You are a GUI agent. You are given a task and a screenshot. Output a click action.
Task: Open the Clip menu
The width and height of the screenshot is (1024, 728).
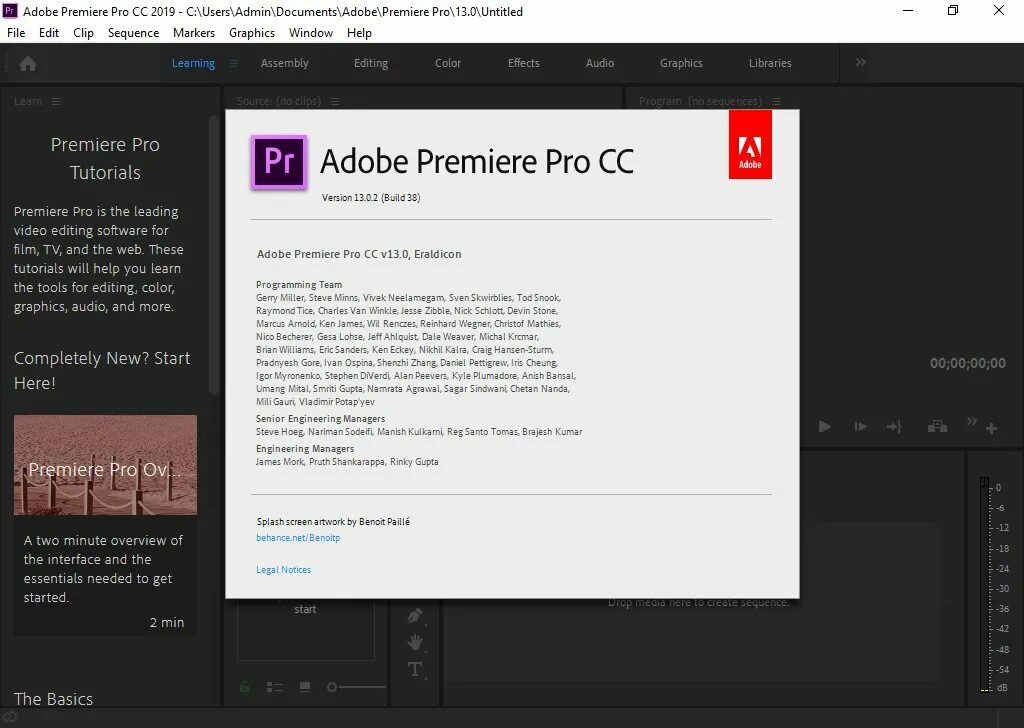[83, 33]
